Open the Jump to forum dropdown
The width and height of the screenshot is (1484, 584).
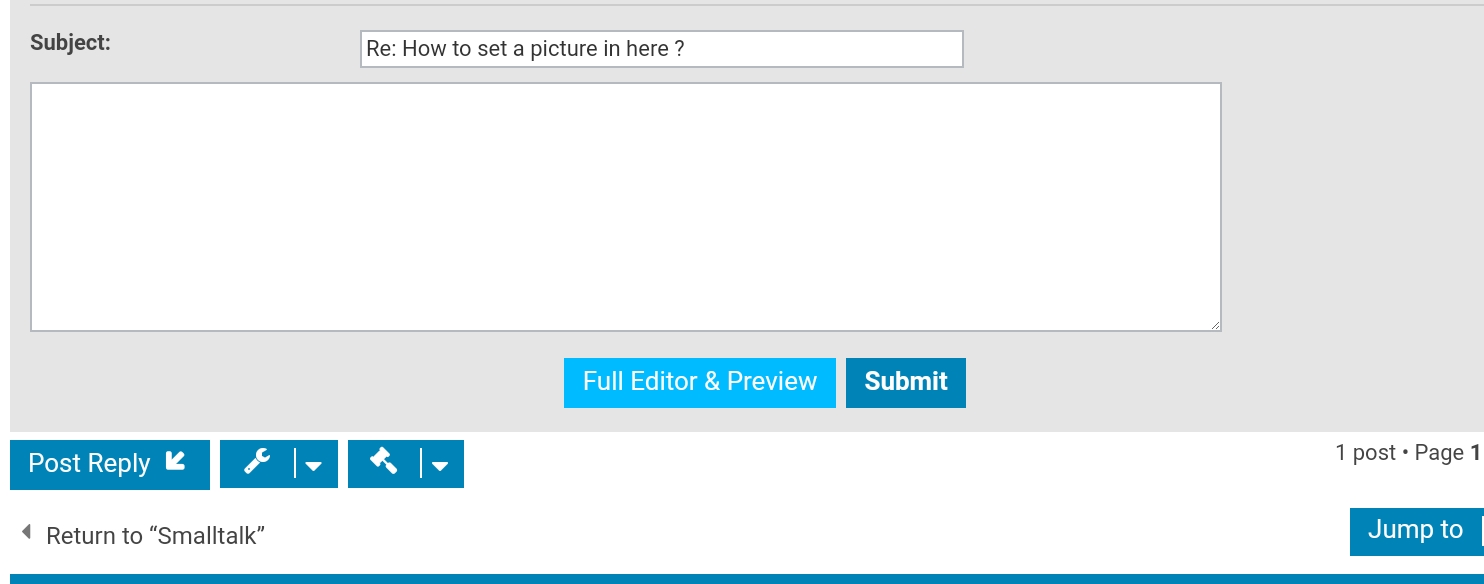1416,531
